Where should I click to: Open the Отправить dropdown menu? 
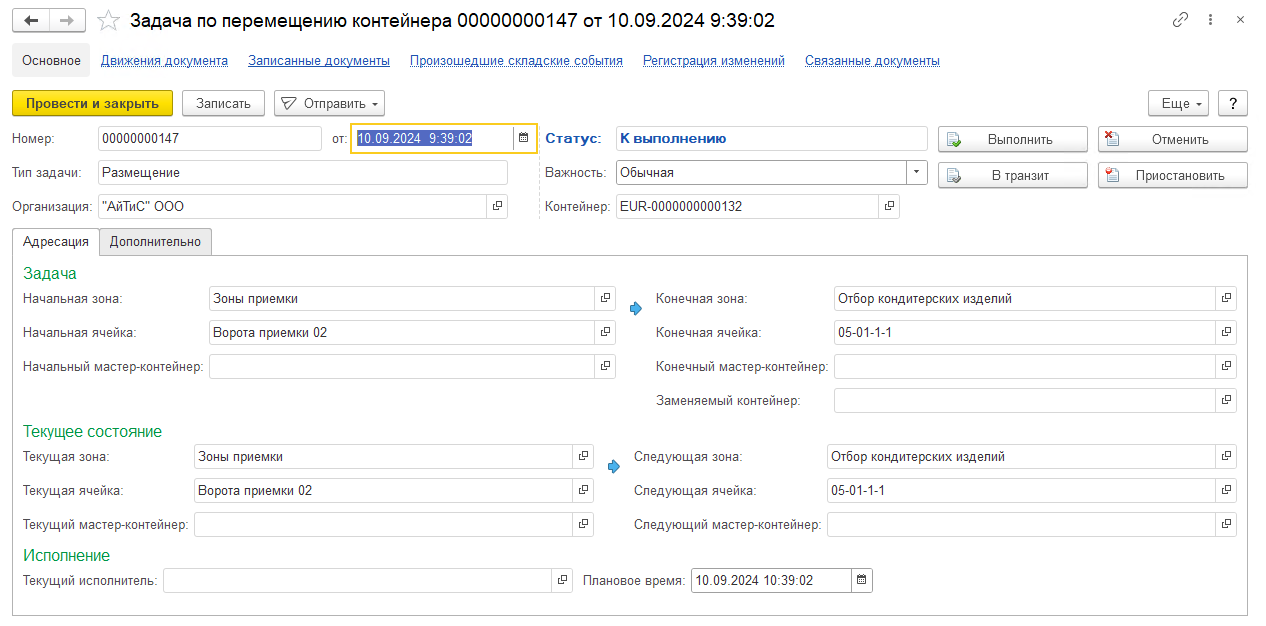pyautogui.click(x=329, y=103)
